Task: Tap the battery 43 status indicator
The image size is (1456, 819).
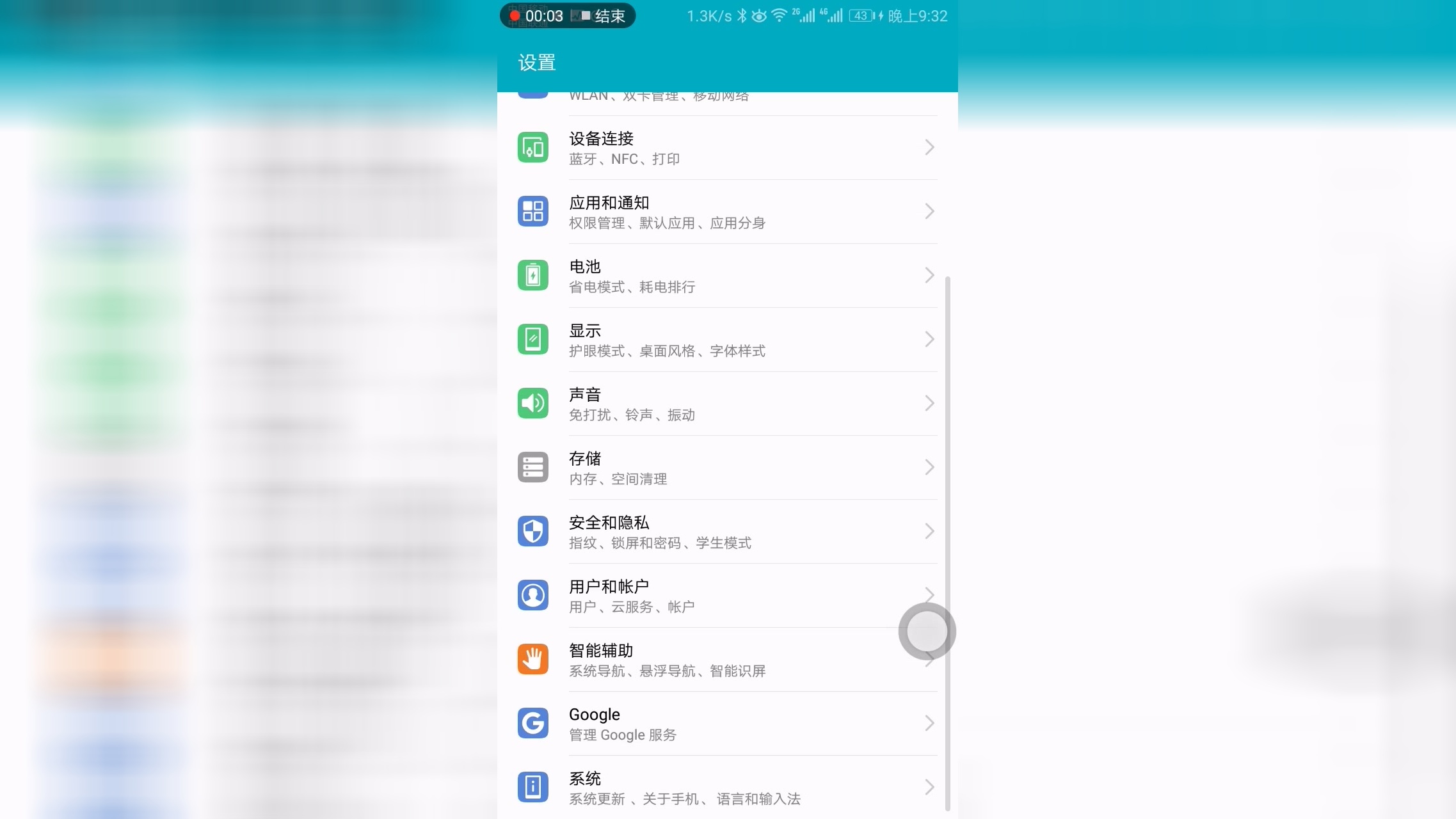Action: (861, 16)
